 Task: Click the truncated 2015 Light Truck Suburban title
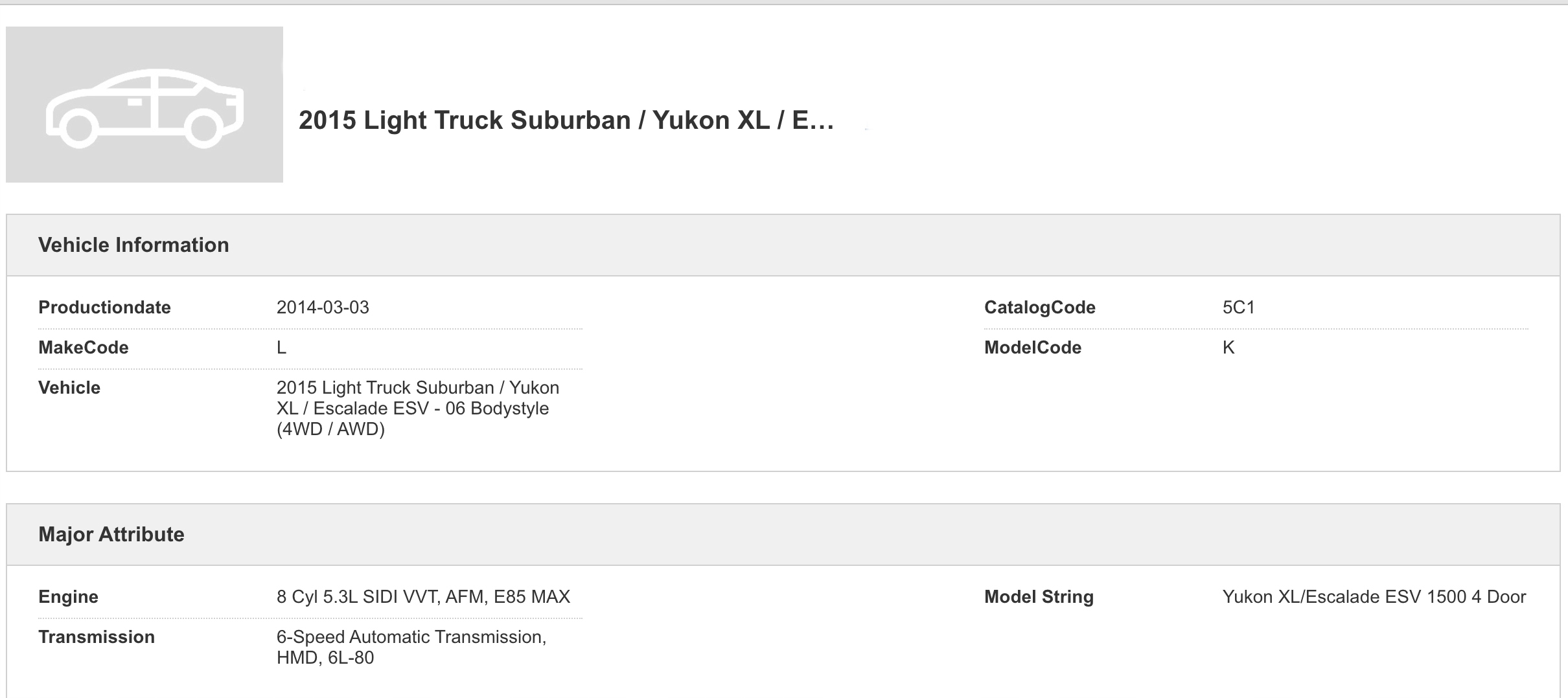[566, 120]
